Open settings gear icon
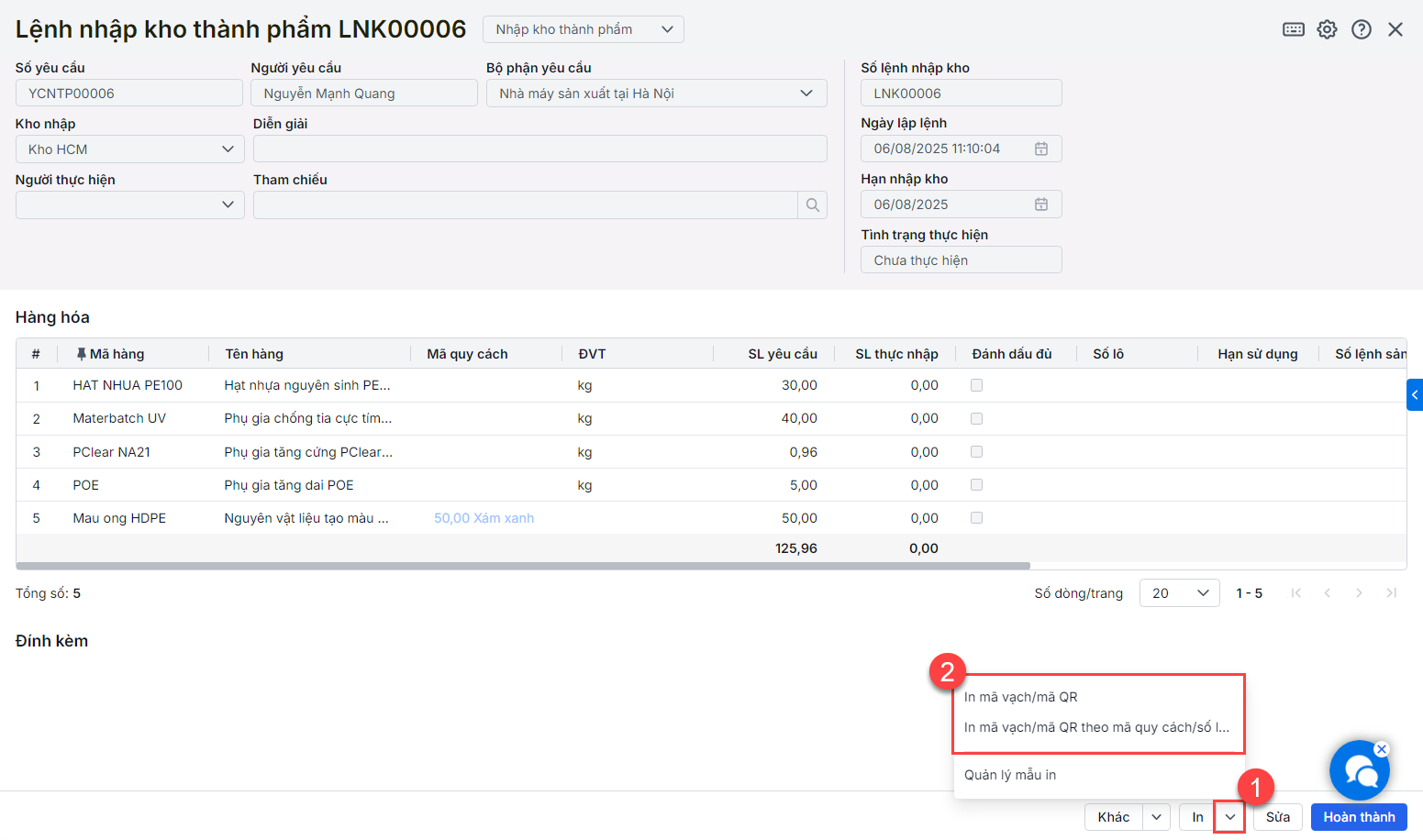Image resolution: width=1423 pixels, height=840 pixels. 1327,29
